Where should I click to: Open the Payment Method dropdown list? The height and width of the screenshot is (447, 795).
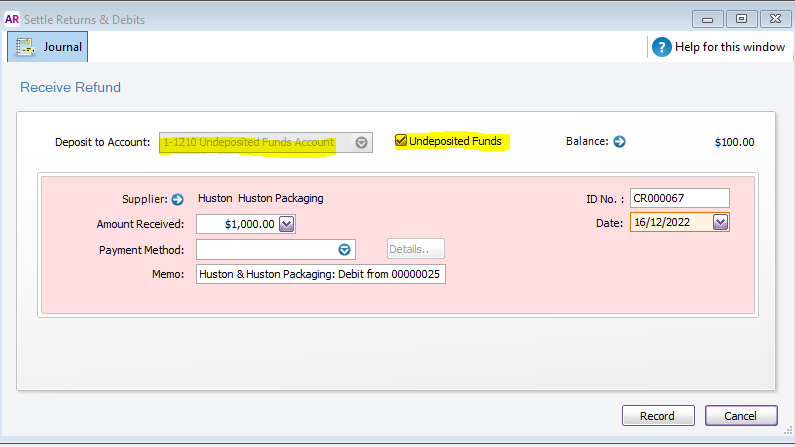344,249
